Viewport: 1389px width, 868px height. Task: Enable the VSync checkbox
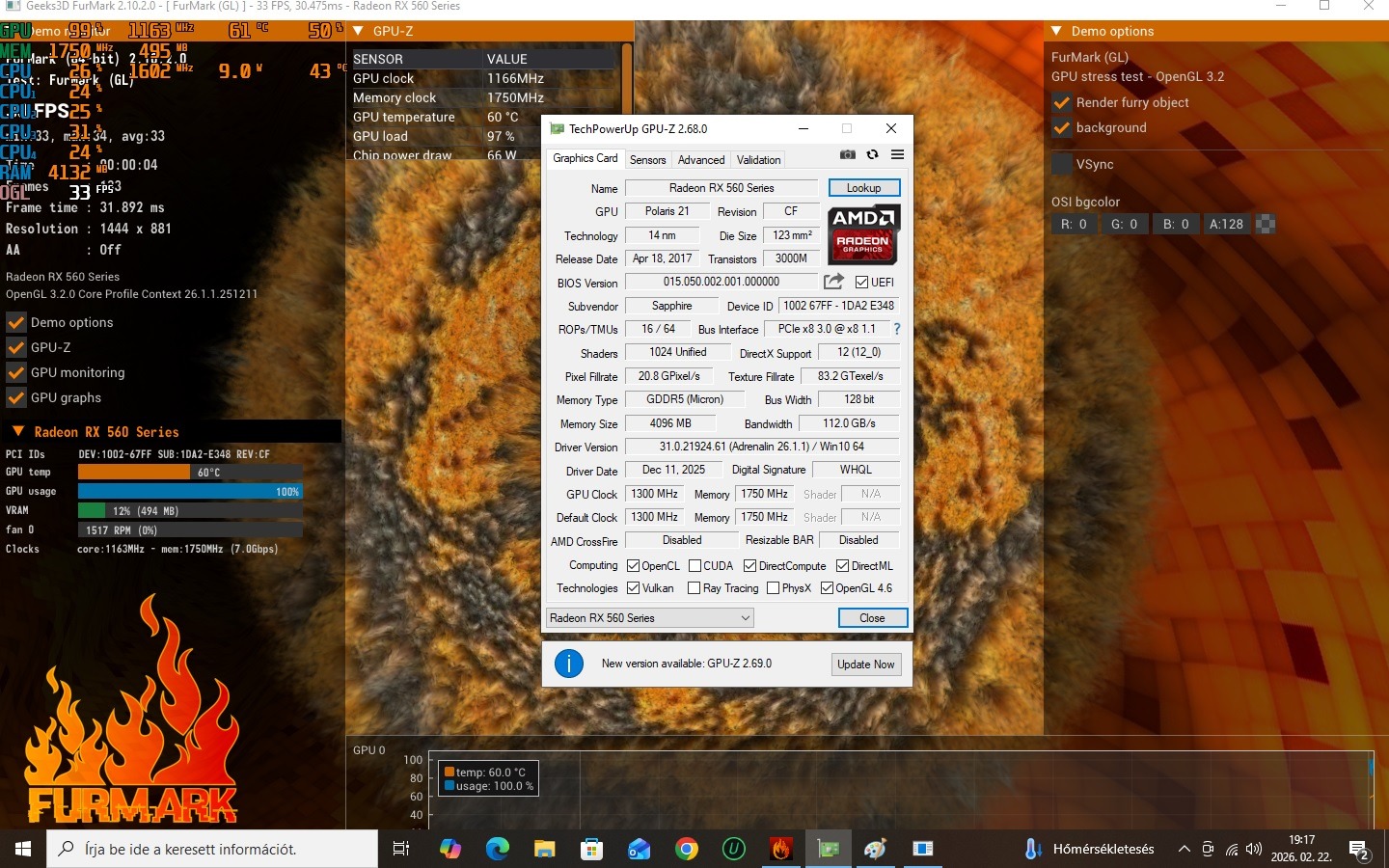(x=1062, y=164)
